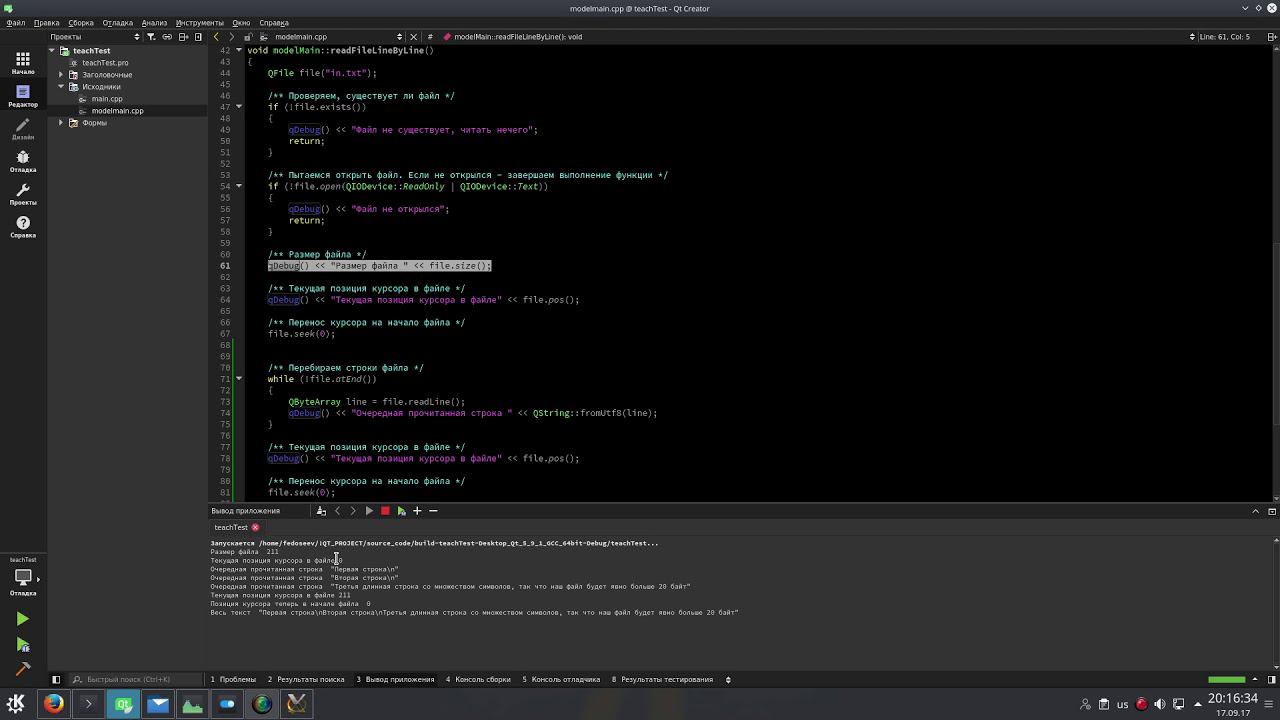Expand the Заголовочные folder in project tree
The height and width of the screenshot is (720, 1280).
61,75
